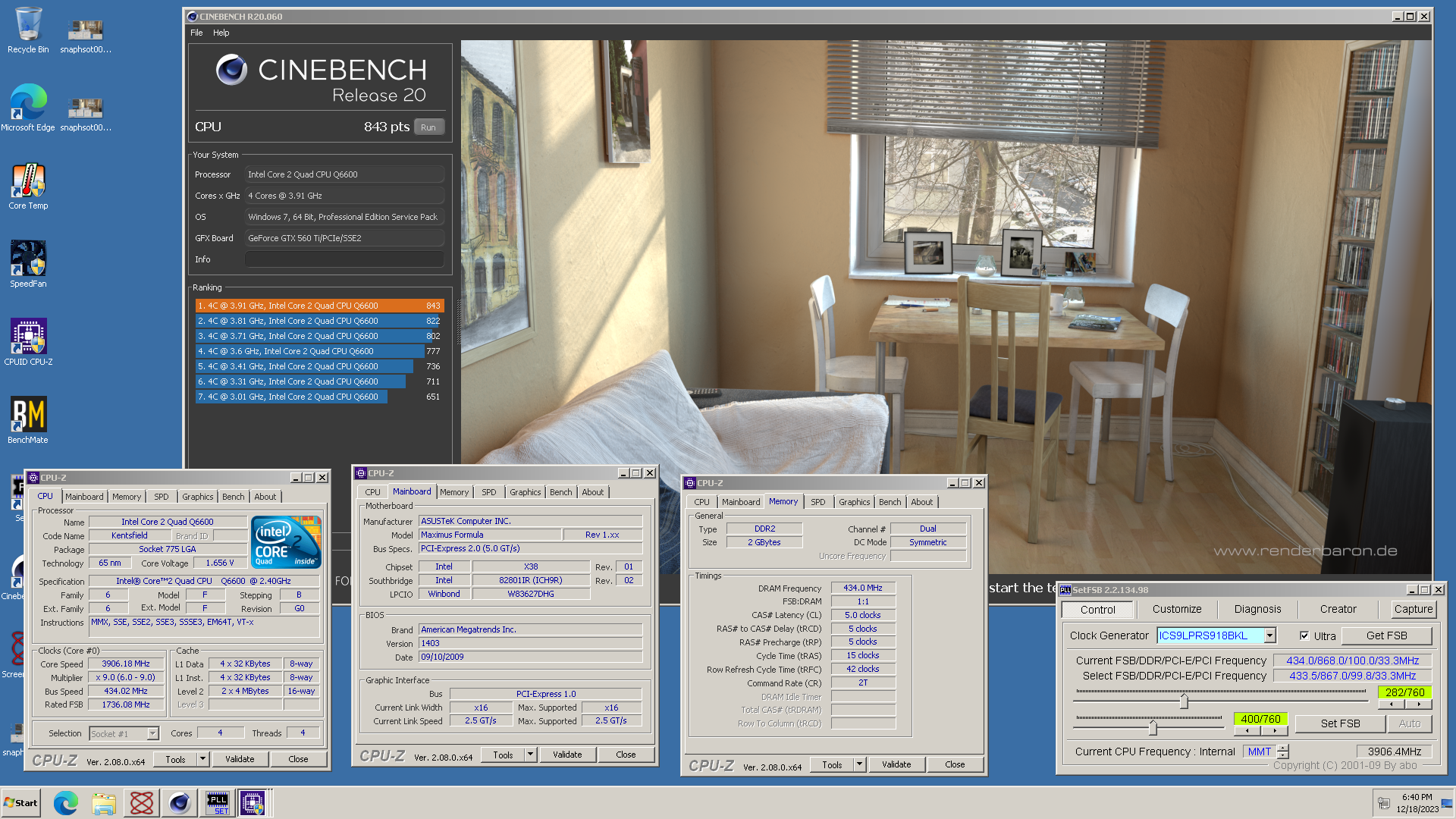This screenshot has width=1456, height=819.
Task: Click the Intel Core 2 Quad logo
Action: pyautogui.click(x=286, y=542)
